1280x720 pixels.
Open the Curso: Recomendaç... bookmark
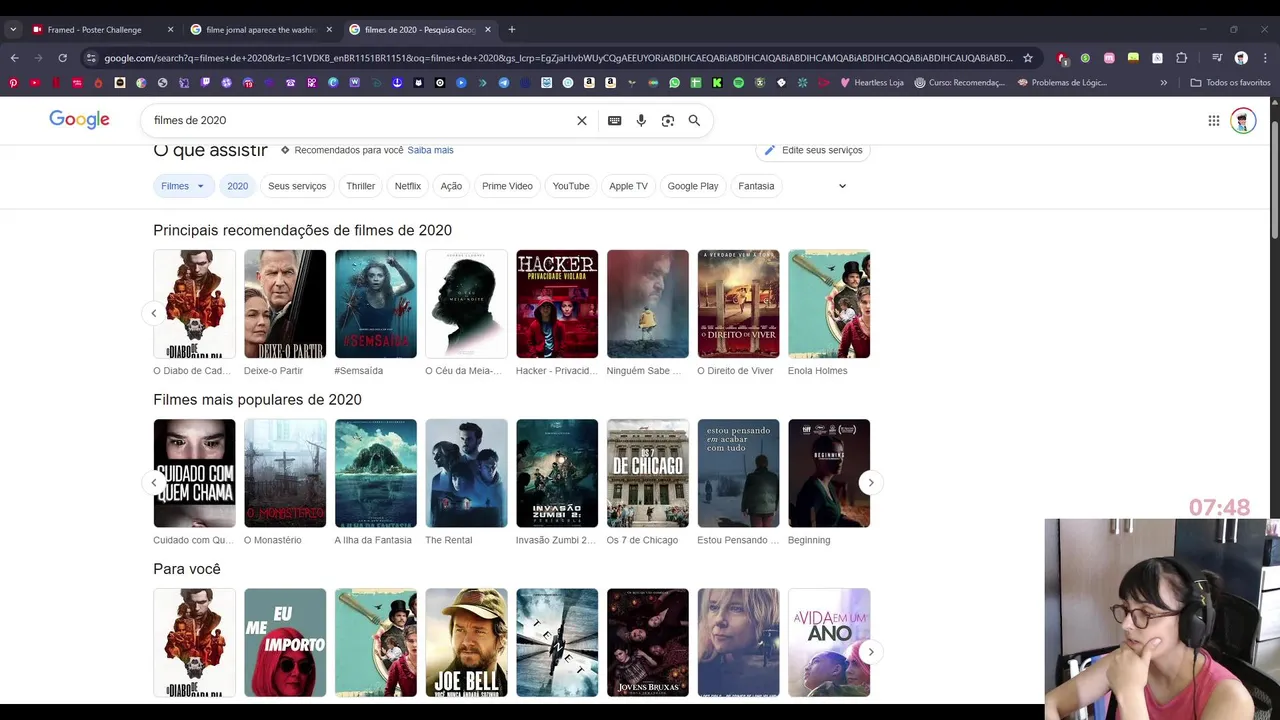tap(960, 83)
